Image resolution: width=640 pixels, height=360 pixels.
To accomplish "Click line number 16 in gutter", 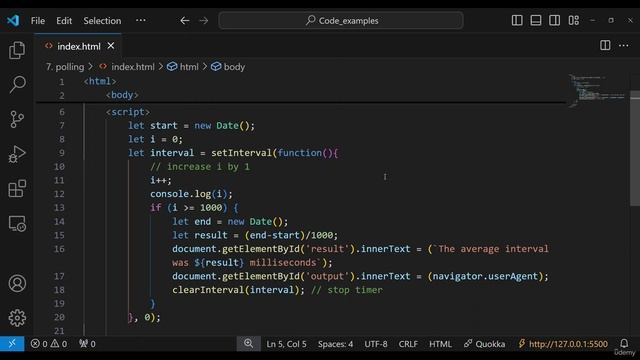I will click(x=59, y=249).
